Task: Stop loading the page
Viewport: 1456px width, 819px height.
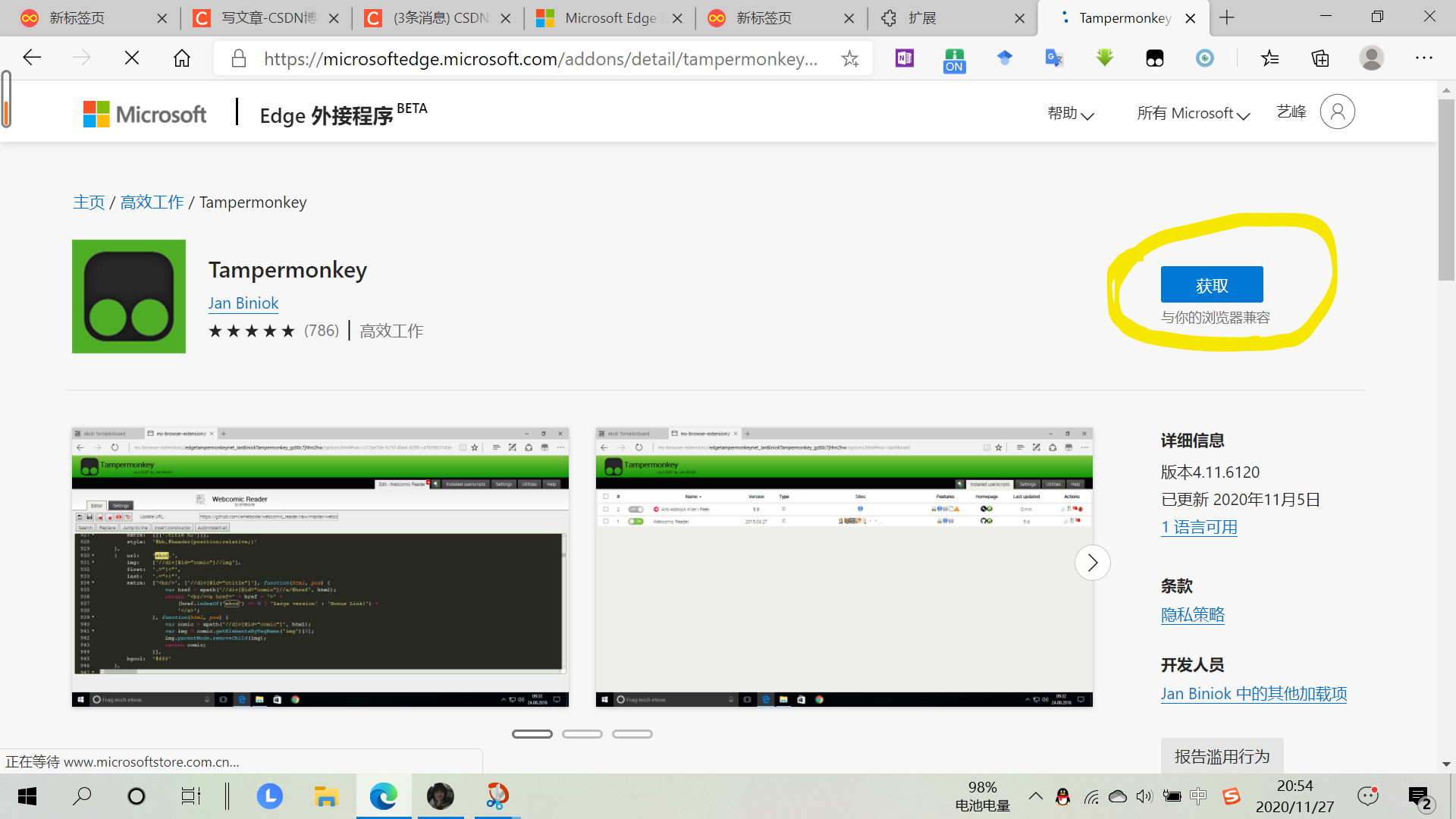Action: pos(132,58)
